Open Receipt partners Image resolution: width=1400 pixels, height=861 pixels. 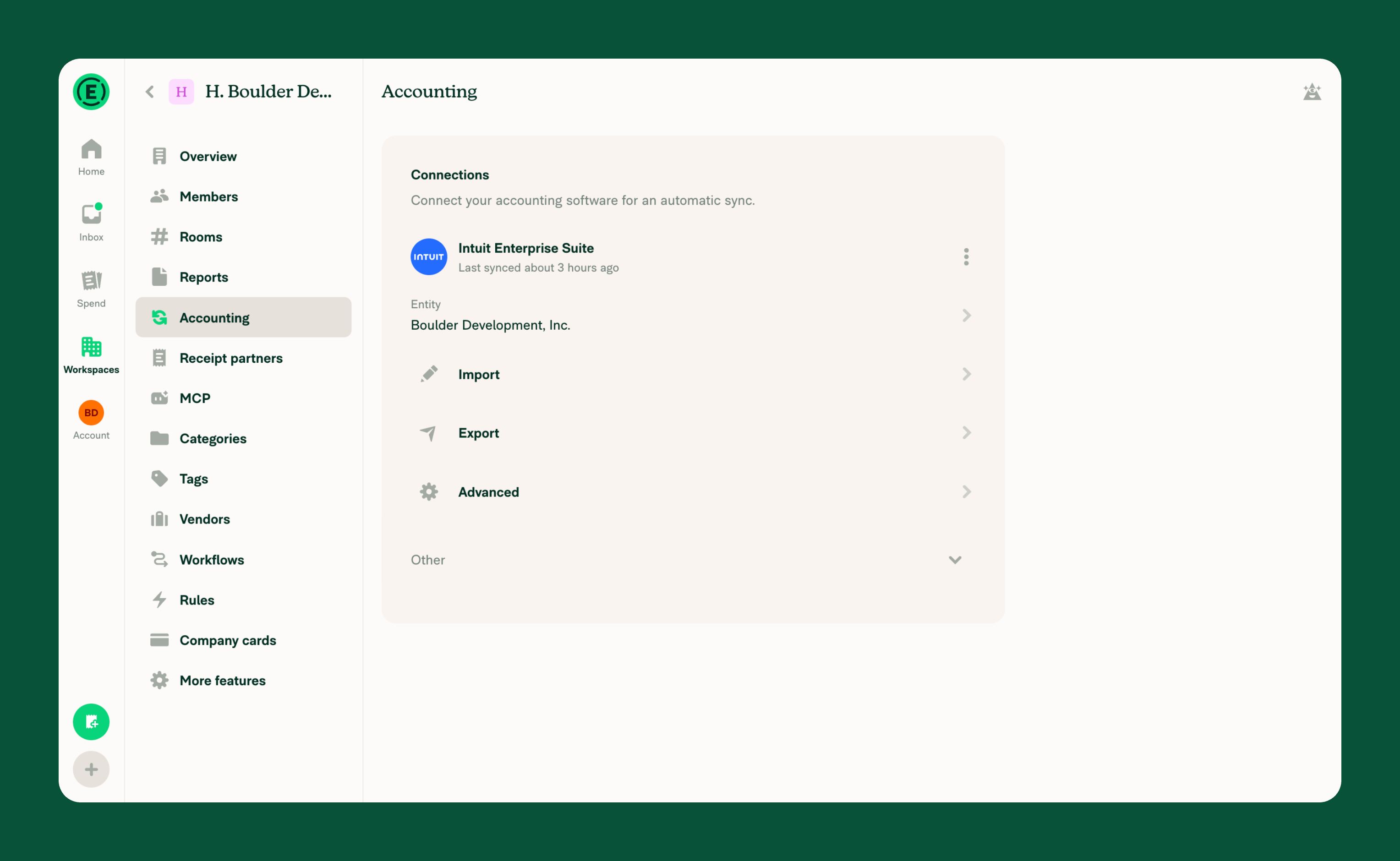click(243, 358)
